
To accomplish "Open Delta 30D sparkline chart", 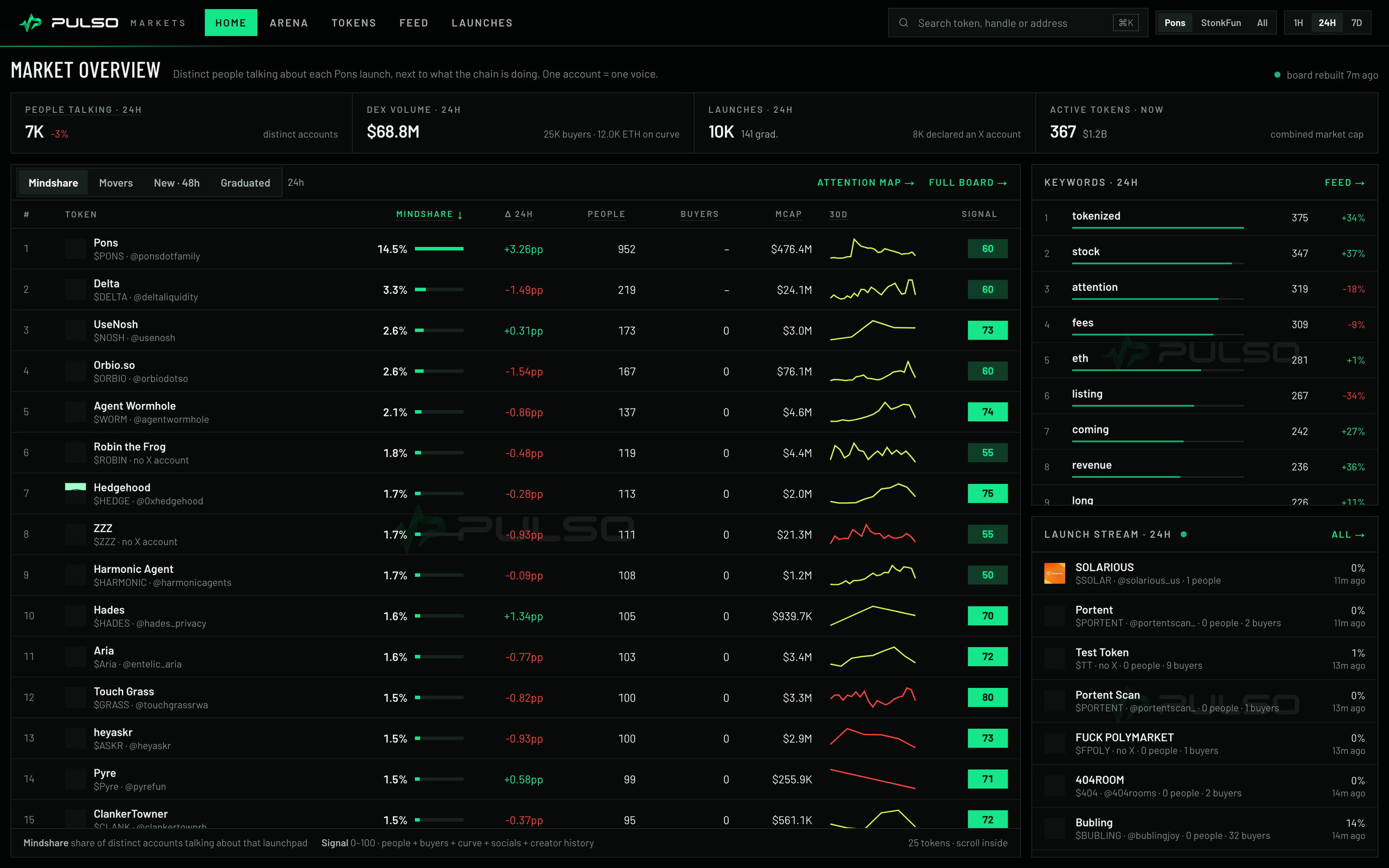I will [872, 290].
